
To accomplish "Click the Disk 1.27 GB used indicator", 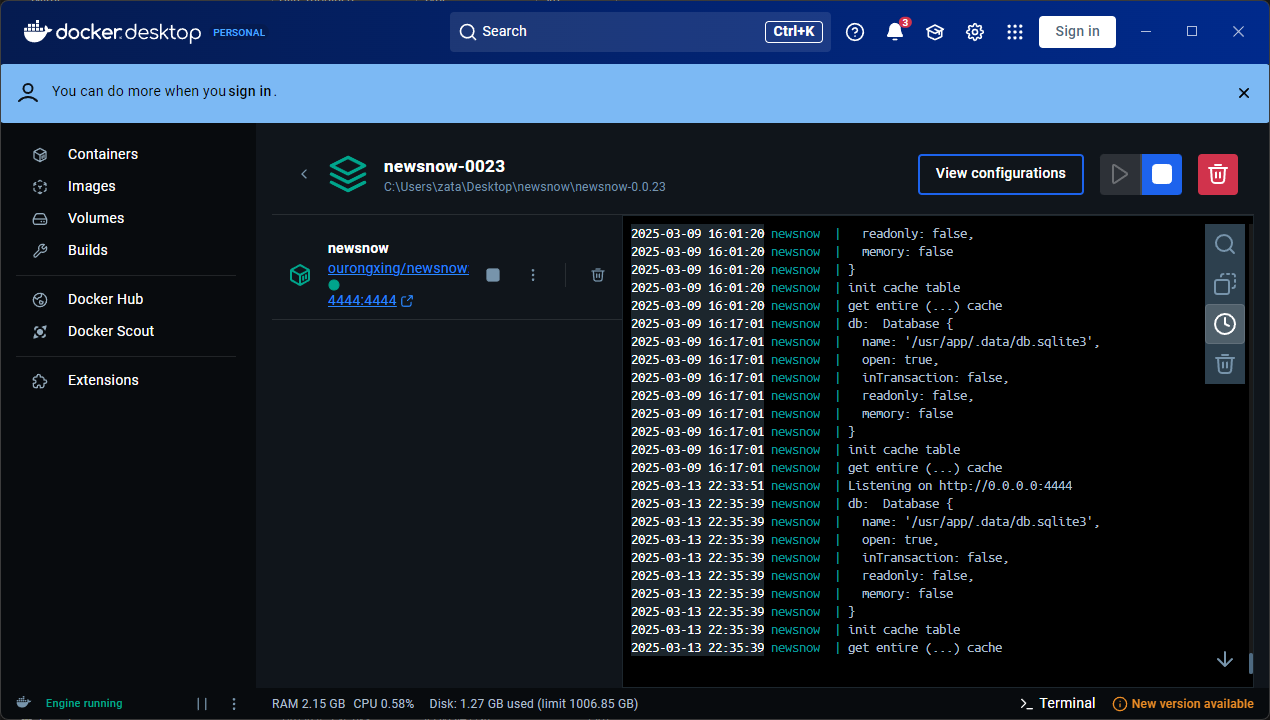I will 534,704.
